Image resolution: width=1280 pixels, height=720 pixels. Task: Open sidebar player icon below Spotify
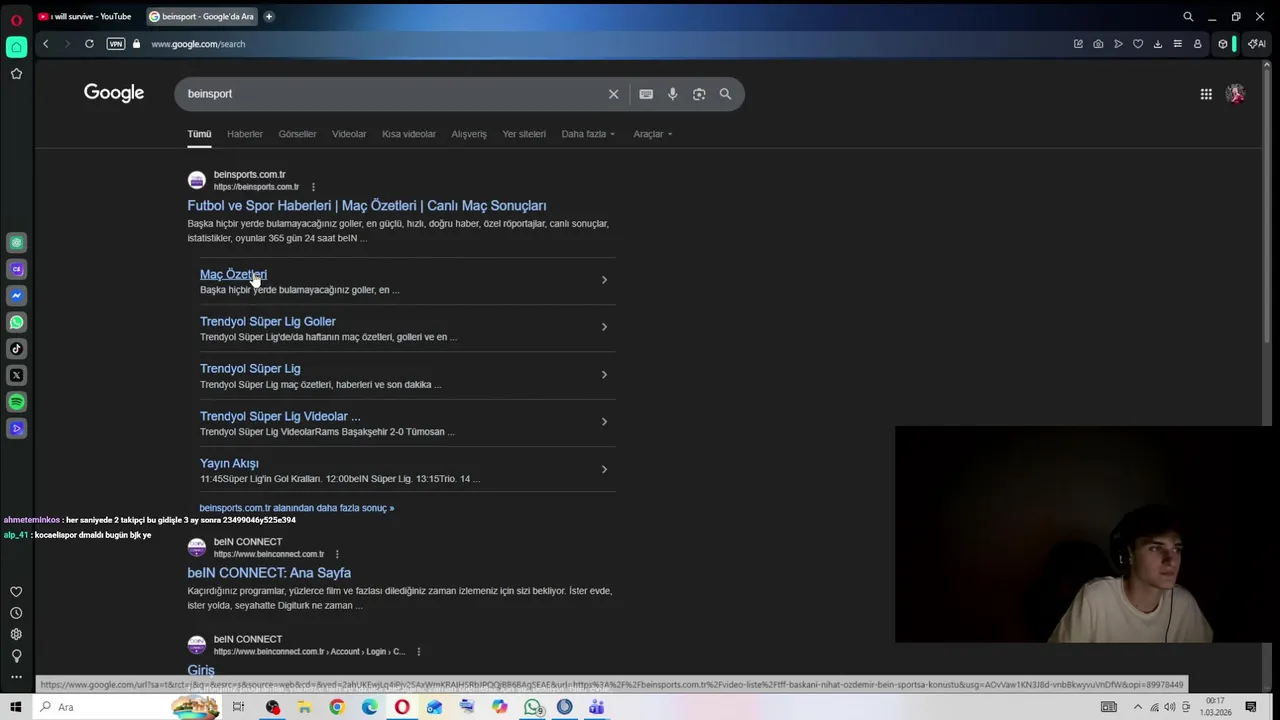tap(16, 428)
